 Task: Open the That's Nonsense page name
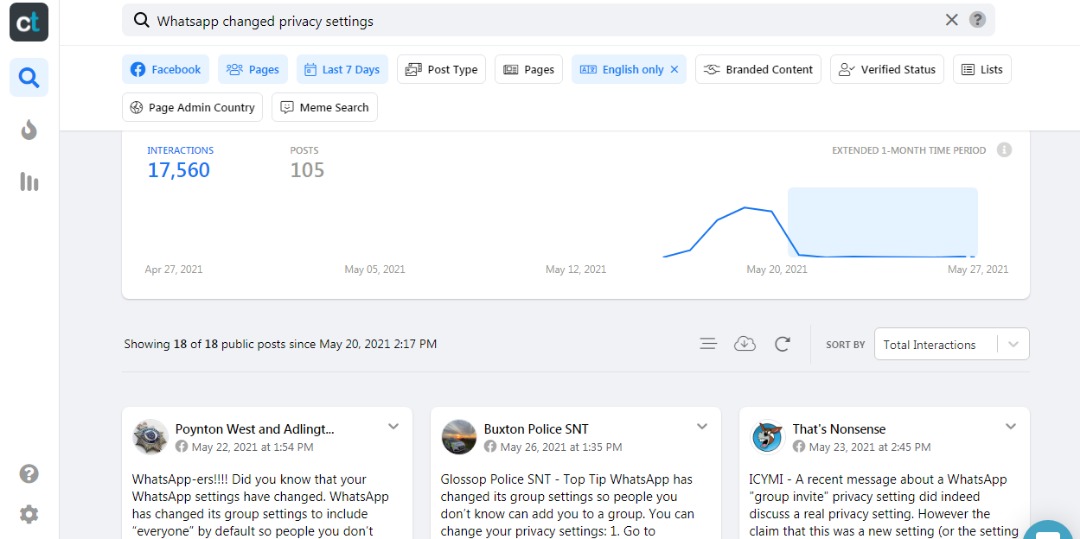(x=839, y=430)
